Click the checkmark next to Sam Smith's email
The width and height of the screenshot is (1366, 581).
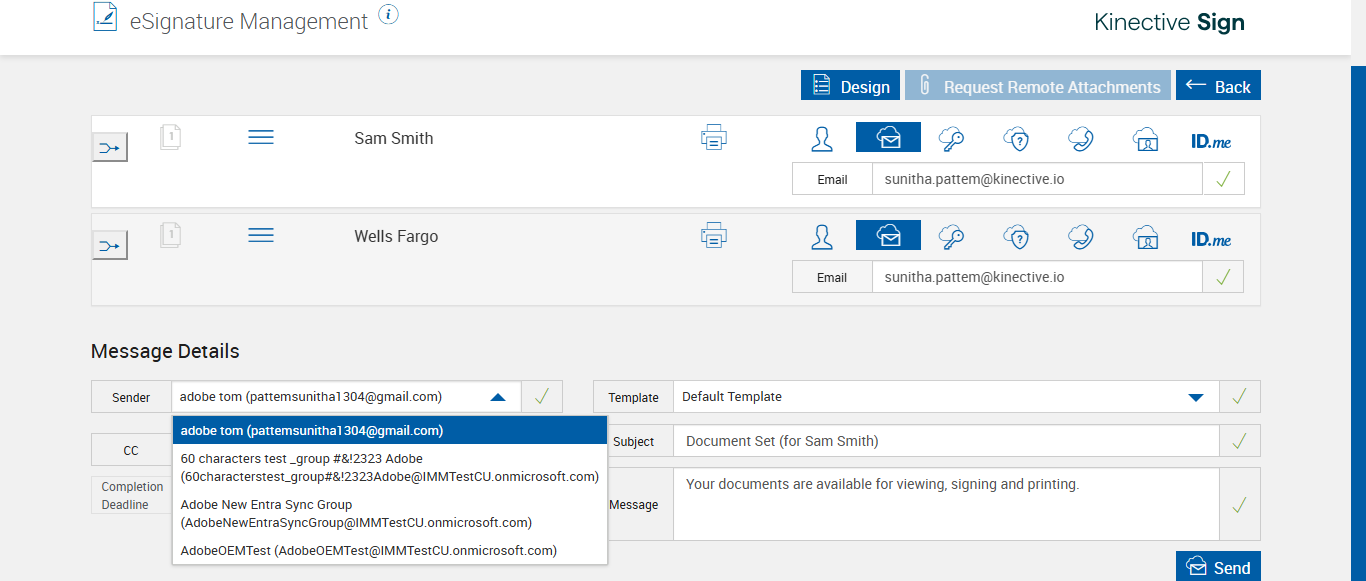(1223, 179)
